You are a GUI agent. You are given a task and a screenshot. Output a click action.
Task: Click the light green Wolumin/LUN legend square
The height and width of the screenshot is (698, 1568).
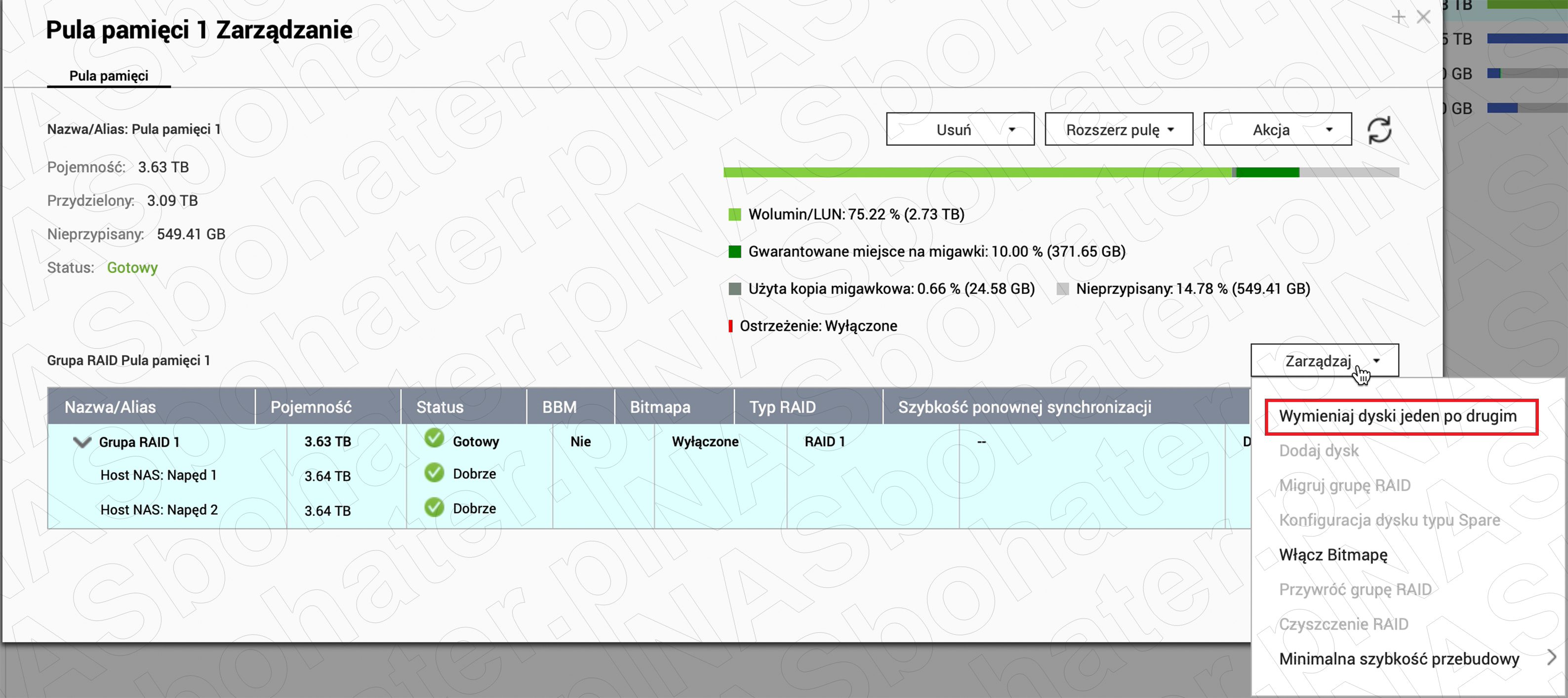(x=735, y=214)
